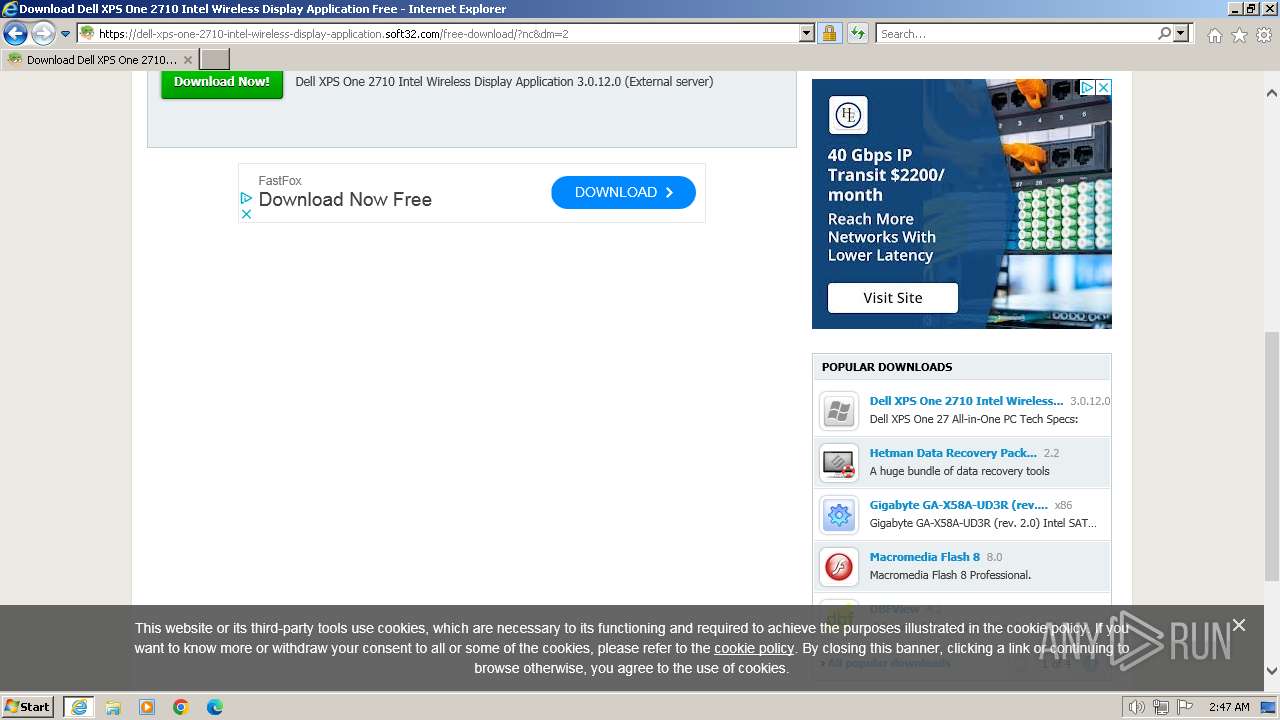Click the green Download Now! button
The width and height of the screenshot is (1280, 720).
pyautogui.click(x=222, y=82)
